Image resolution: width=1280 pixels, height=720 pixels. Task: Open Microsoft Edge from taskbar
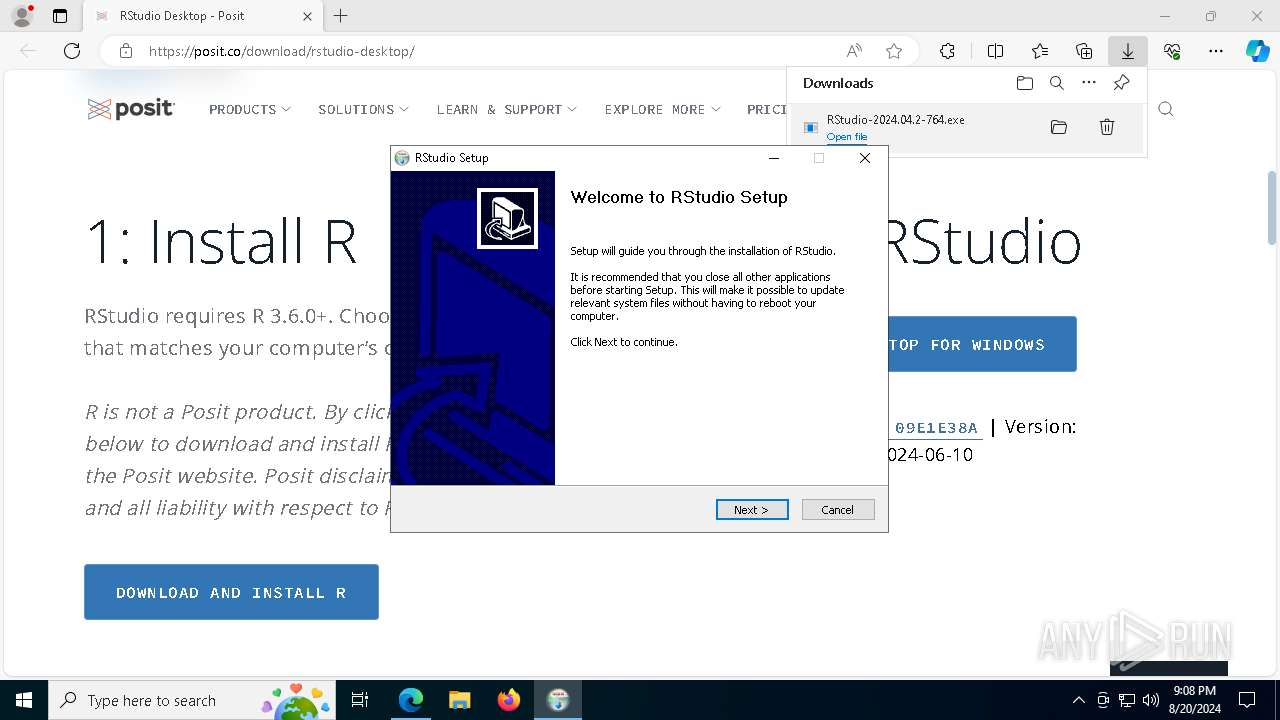[x=411, y=700]
